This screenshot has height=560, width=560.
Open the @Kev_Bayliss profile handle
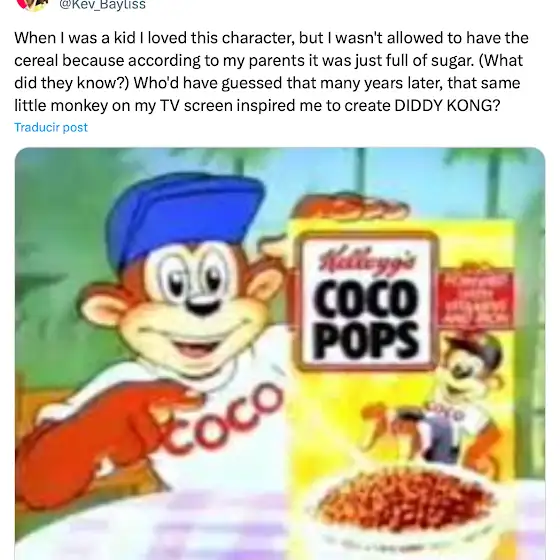103,5
